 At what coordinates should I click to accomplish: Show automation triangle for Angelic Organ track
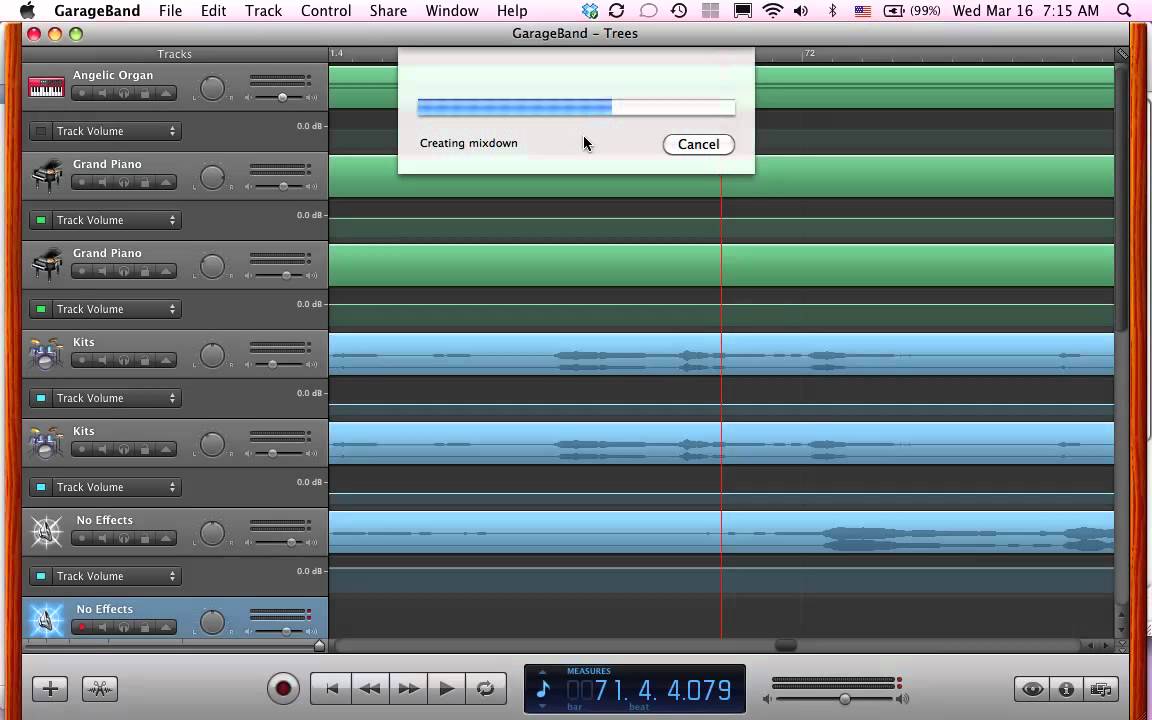[x=166, y=93]
